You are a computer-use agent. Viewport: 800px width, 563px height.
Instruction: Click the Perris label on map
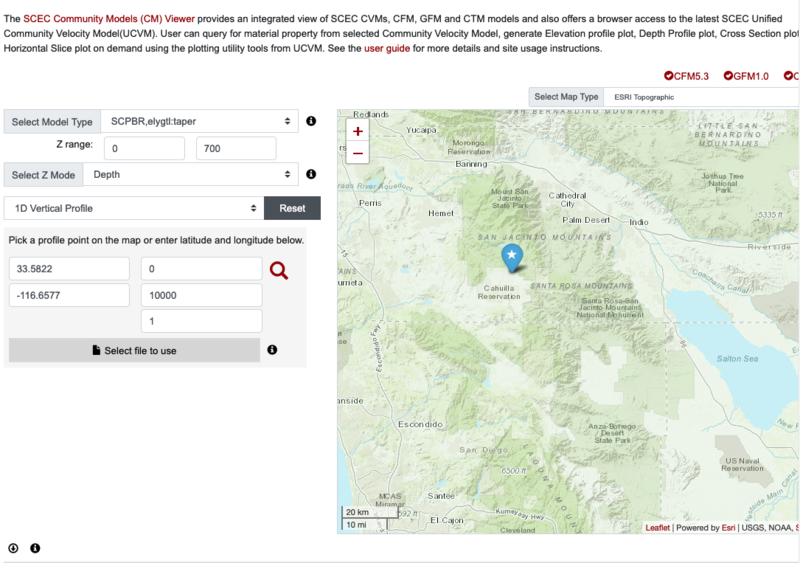[x=370, y=203]
